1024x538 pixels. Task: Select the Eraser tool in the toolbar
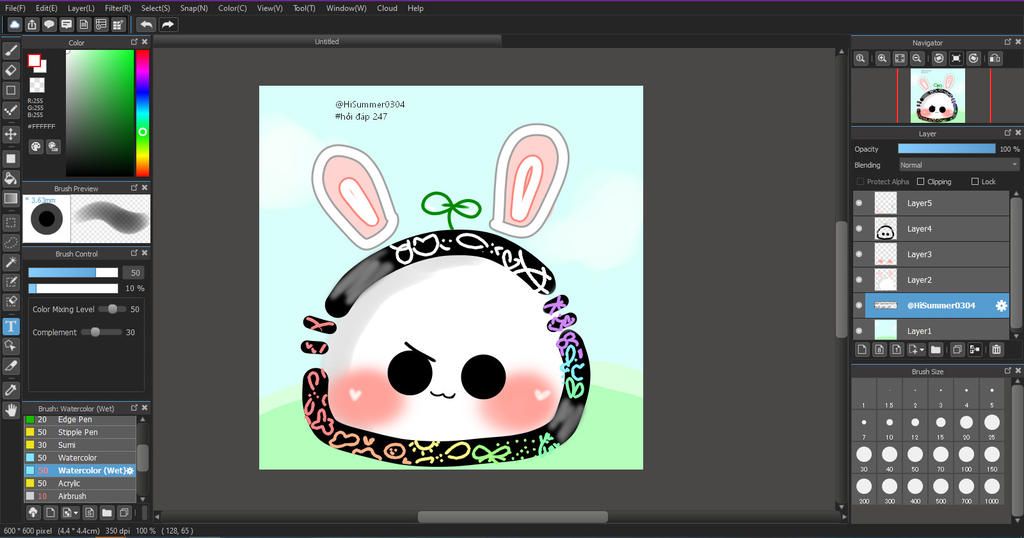[x=10, y=70]
